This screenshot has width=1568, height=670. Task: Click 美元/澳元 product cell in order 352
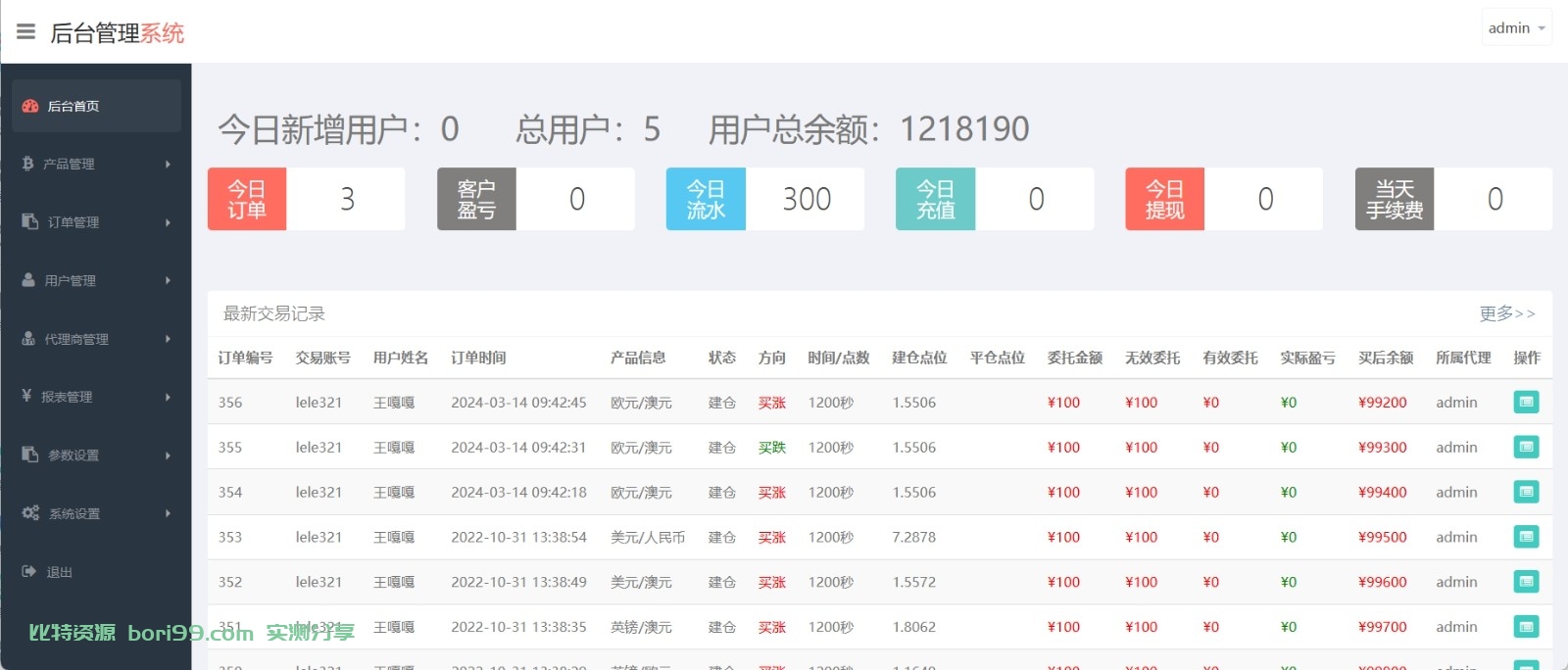pos(641,582)
